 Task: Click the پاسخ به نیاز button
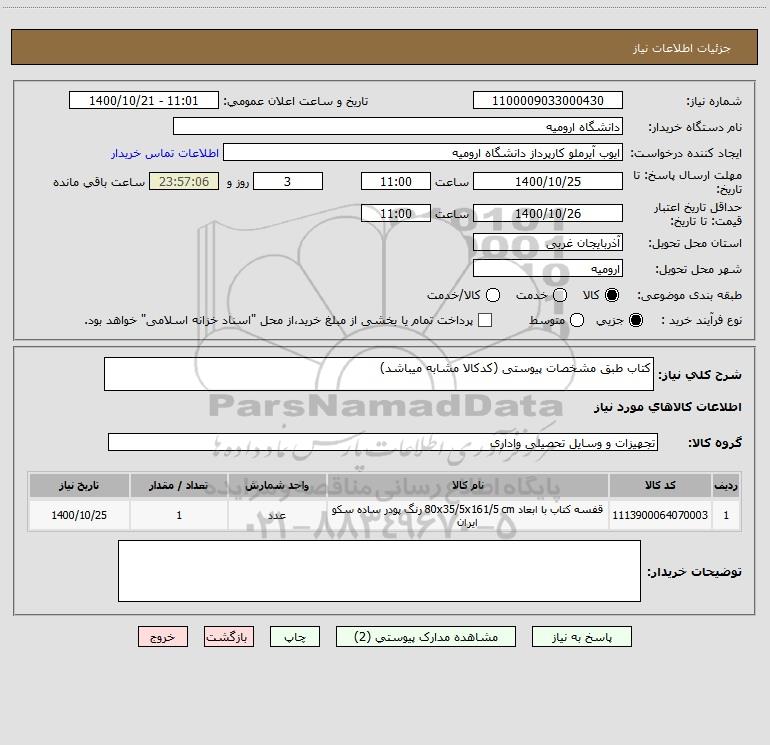tap(582, 636)
